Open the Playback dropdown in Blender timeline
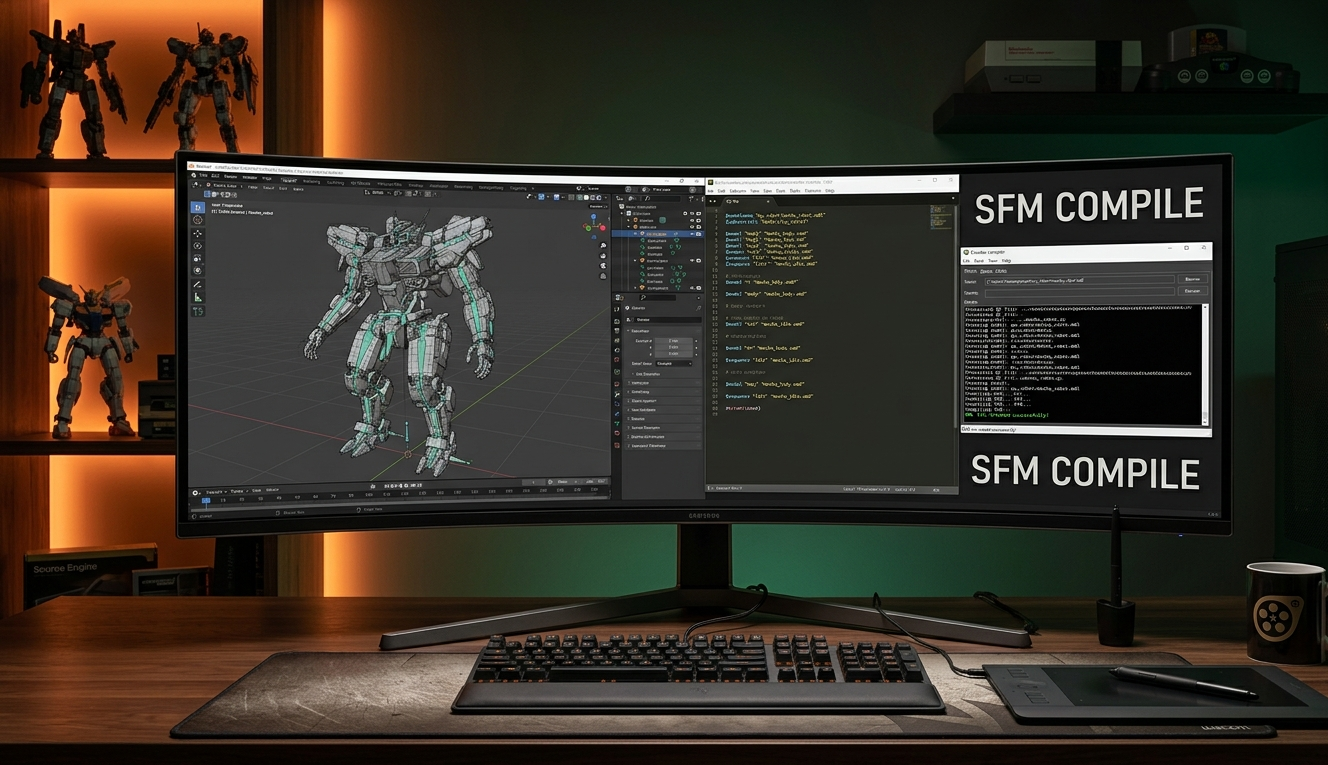Viewport: 1328px width, 765px height. tap(216, 492)
